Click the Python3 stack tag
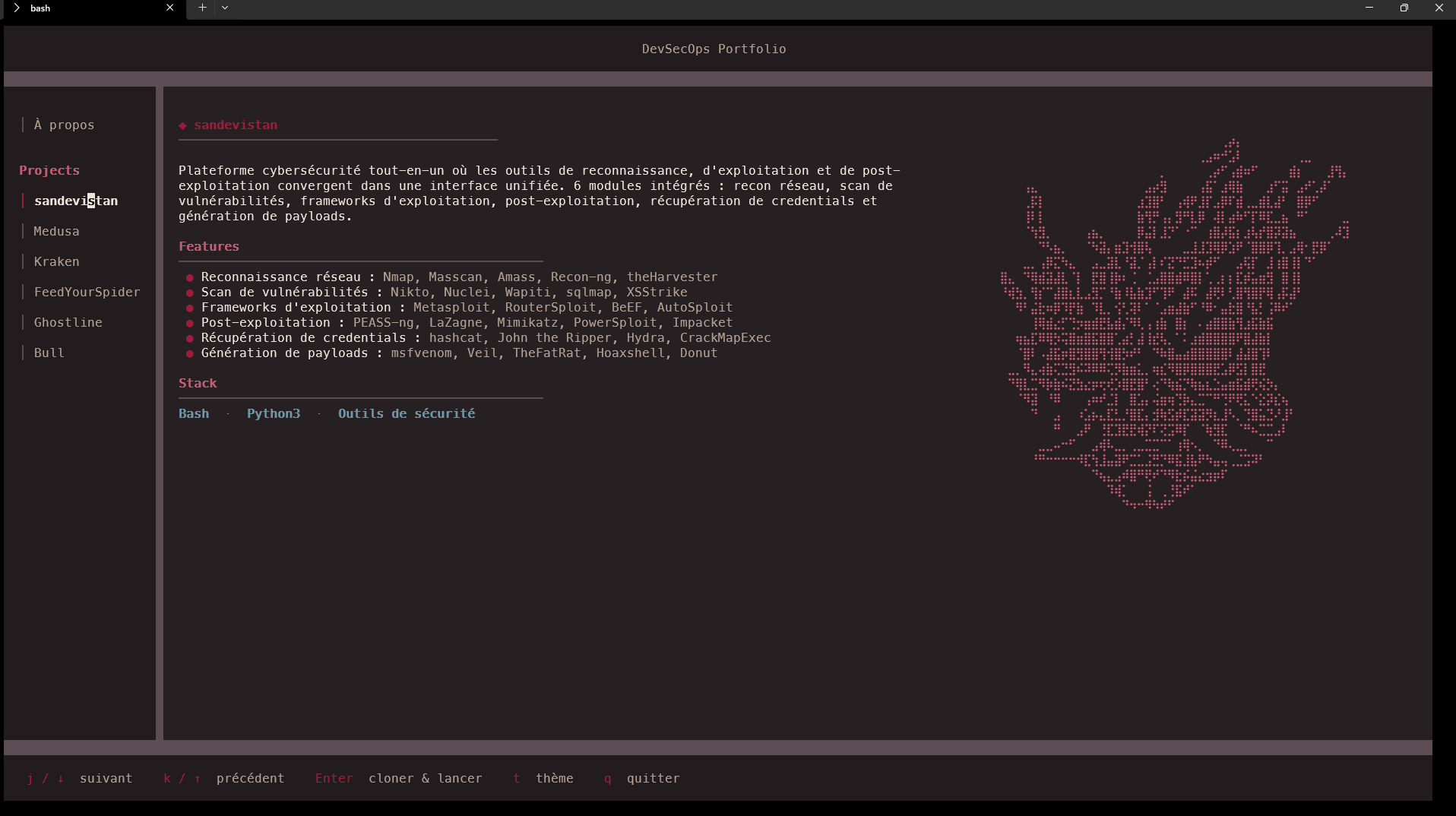The height and width of the screenshot is (816, 1456). click(x=274, y=413)
